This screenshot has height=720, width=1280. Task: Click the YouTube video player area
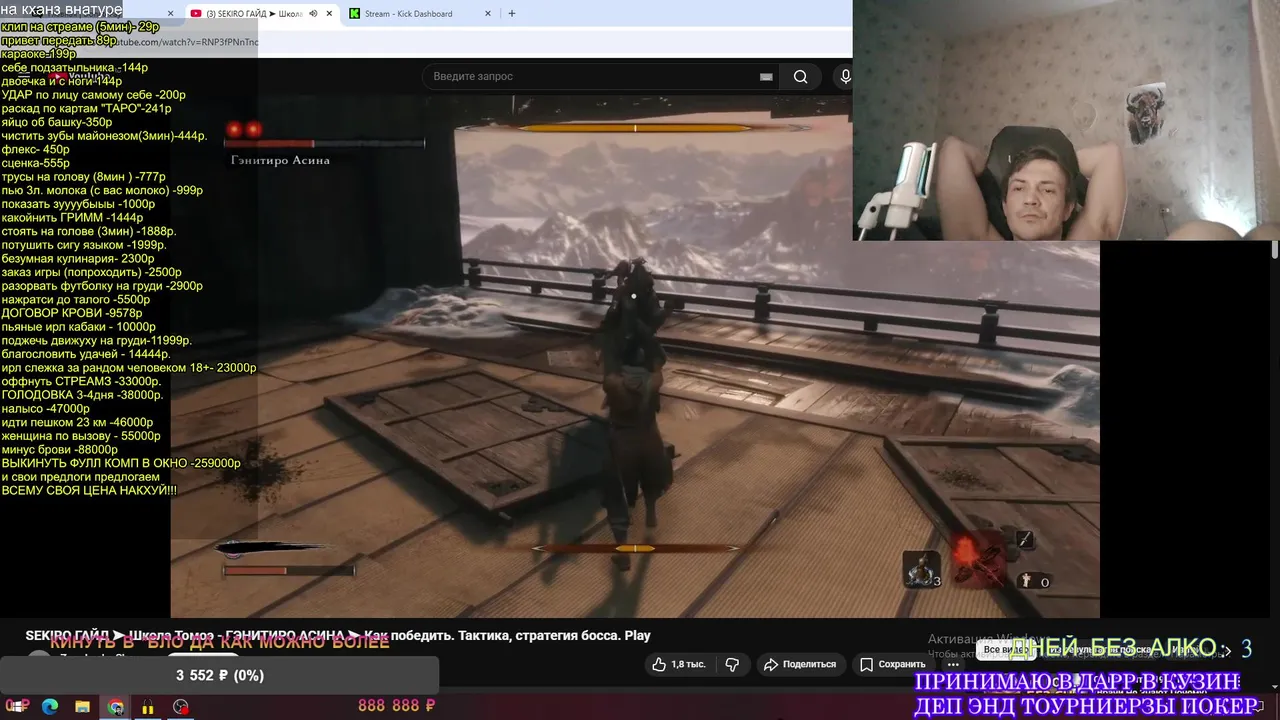click(635, 357)
